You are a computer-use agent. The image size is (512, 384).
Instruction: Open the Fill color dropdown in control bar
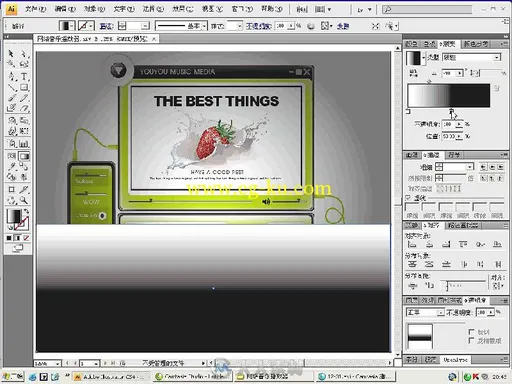pyautogui.click(x=72, y=26)
